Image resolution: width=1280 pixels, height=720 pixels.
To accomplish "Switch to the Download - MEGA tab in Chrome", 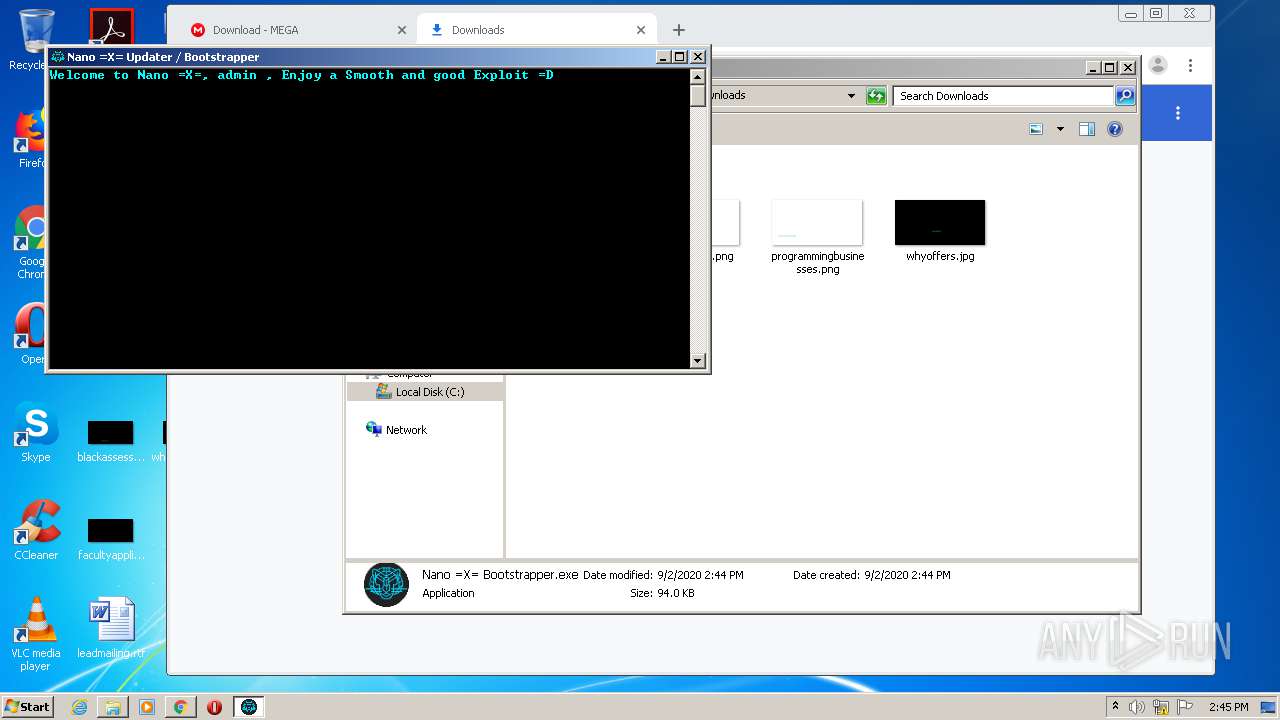I will coord(289,30).
